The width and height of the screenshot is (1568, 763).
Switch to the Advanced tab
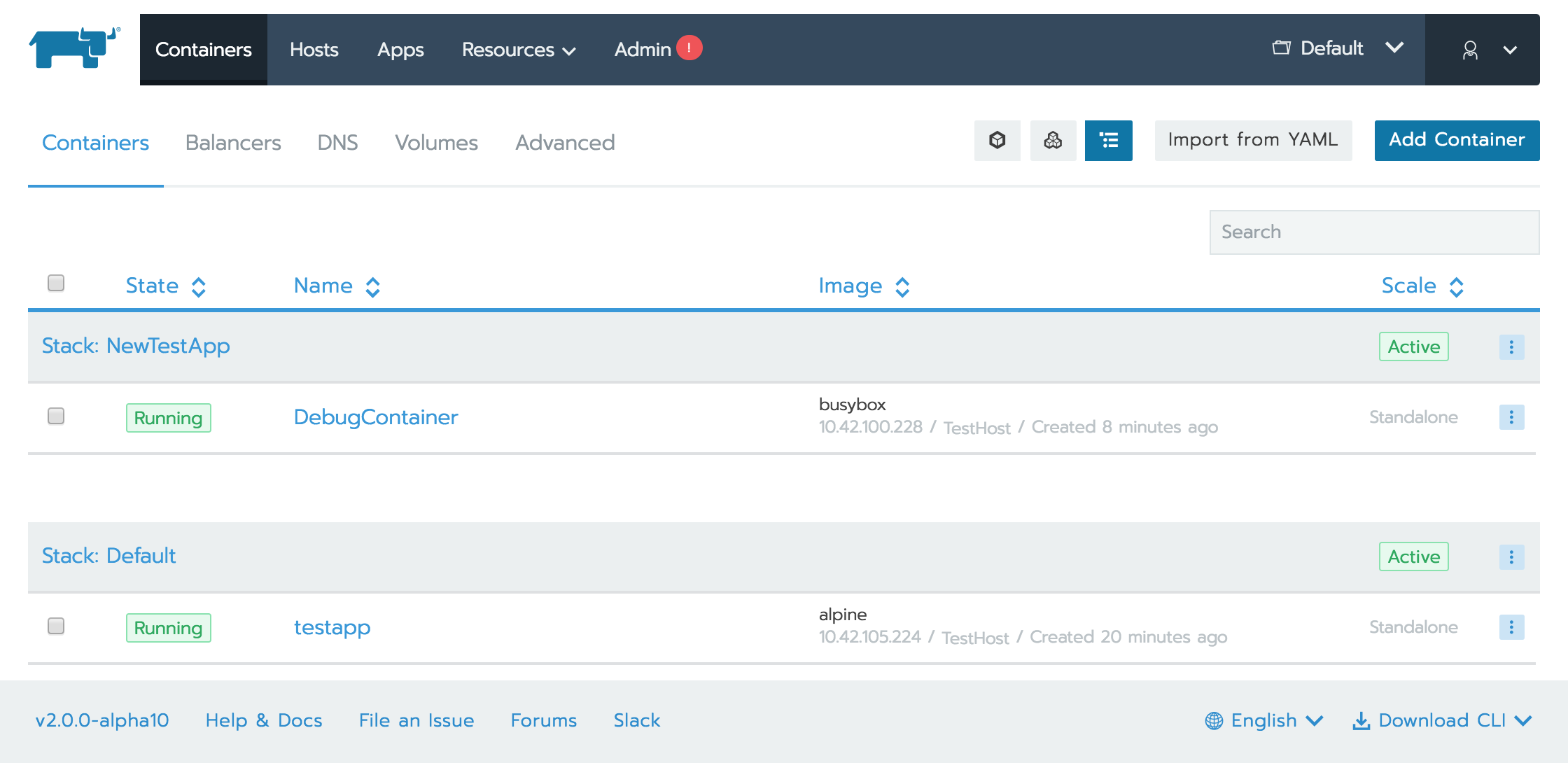point(565,143)
